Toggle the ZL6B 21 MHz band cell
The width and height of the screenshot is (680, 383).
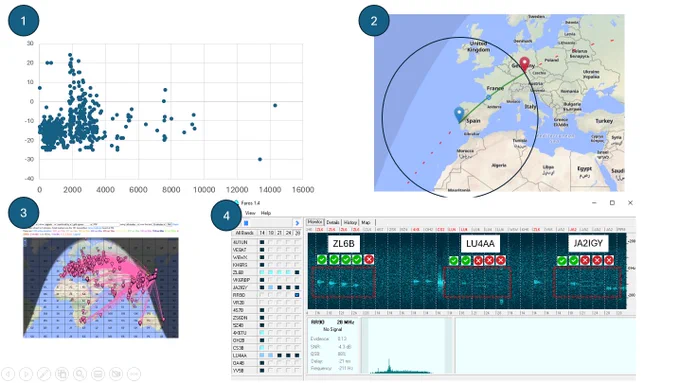pos(279,272)
